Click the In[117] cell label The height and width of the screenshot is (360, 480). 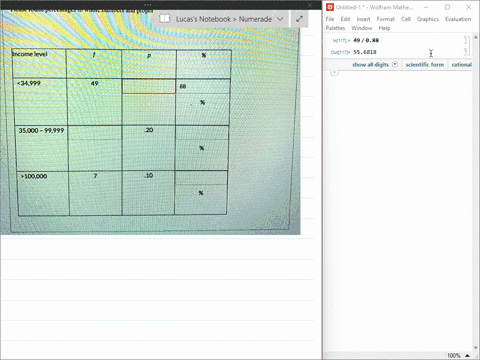click(x=341, y=41)
